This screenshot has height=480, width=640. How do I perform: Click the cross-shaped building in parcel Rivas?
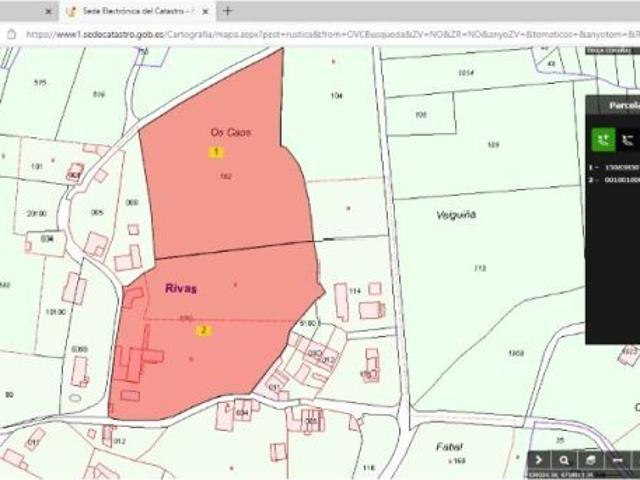[x=138, y=356]
